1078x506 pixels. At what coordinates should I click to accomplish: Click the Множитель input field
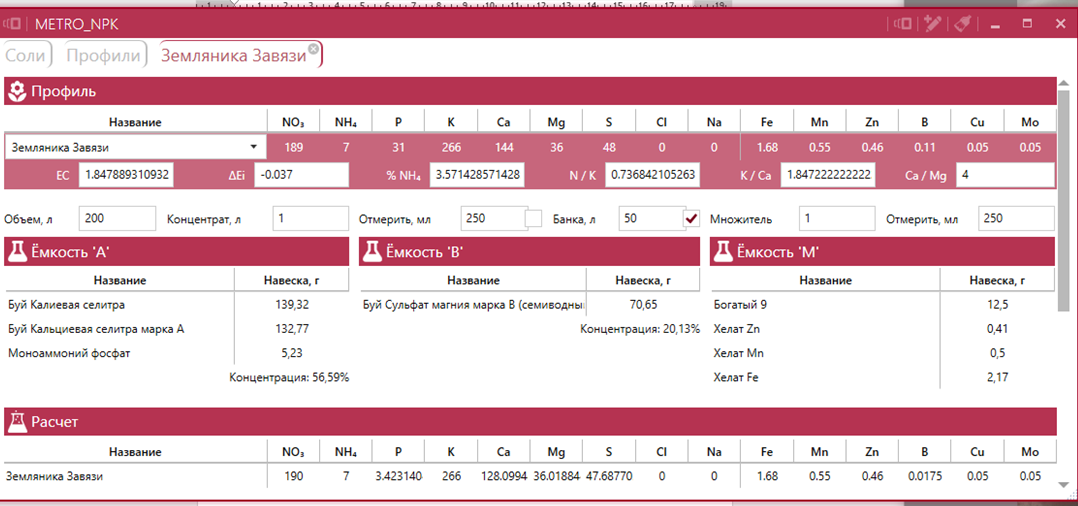[837, 218]
